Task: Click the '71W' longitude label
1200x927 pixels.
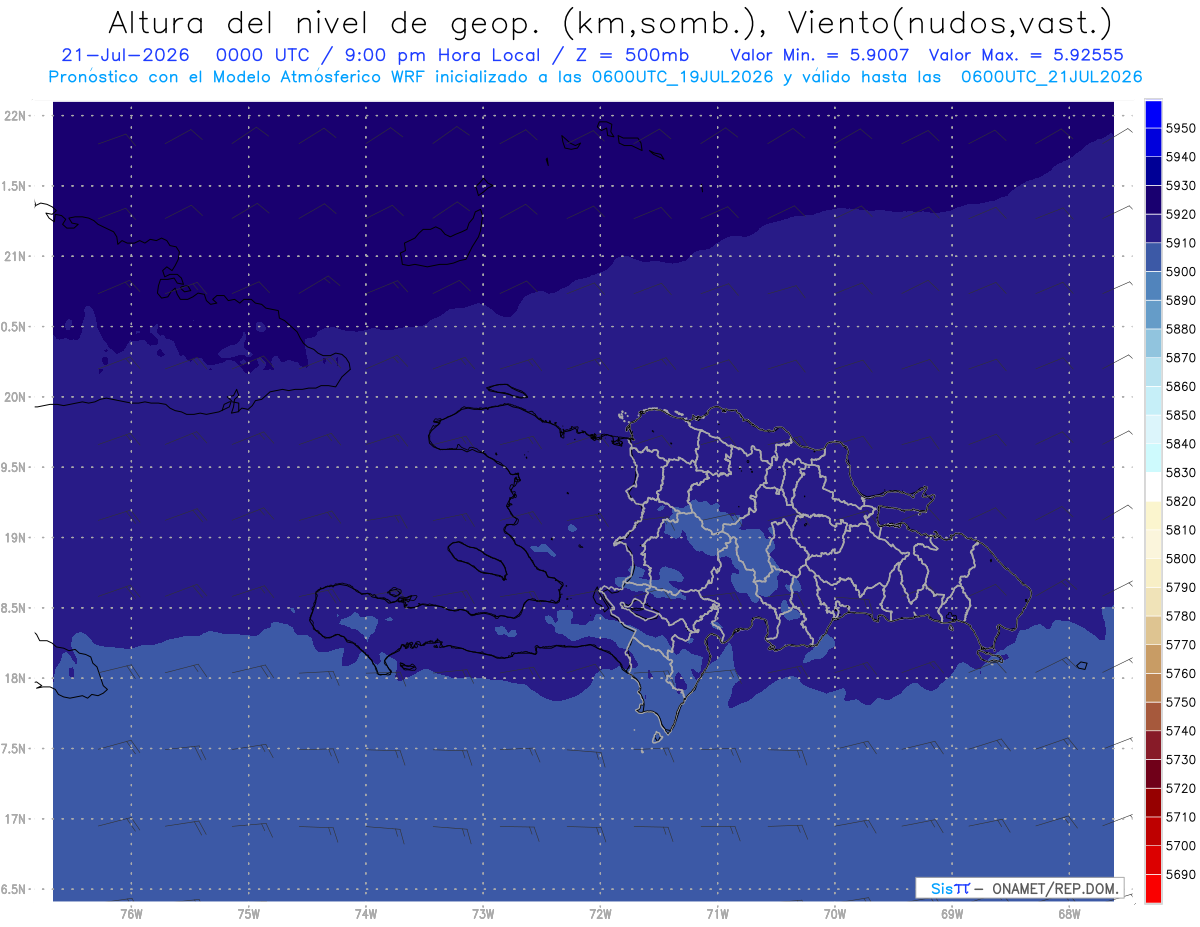Action: (x=717, y=913)
